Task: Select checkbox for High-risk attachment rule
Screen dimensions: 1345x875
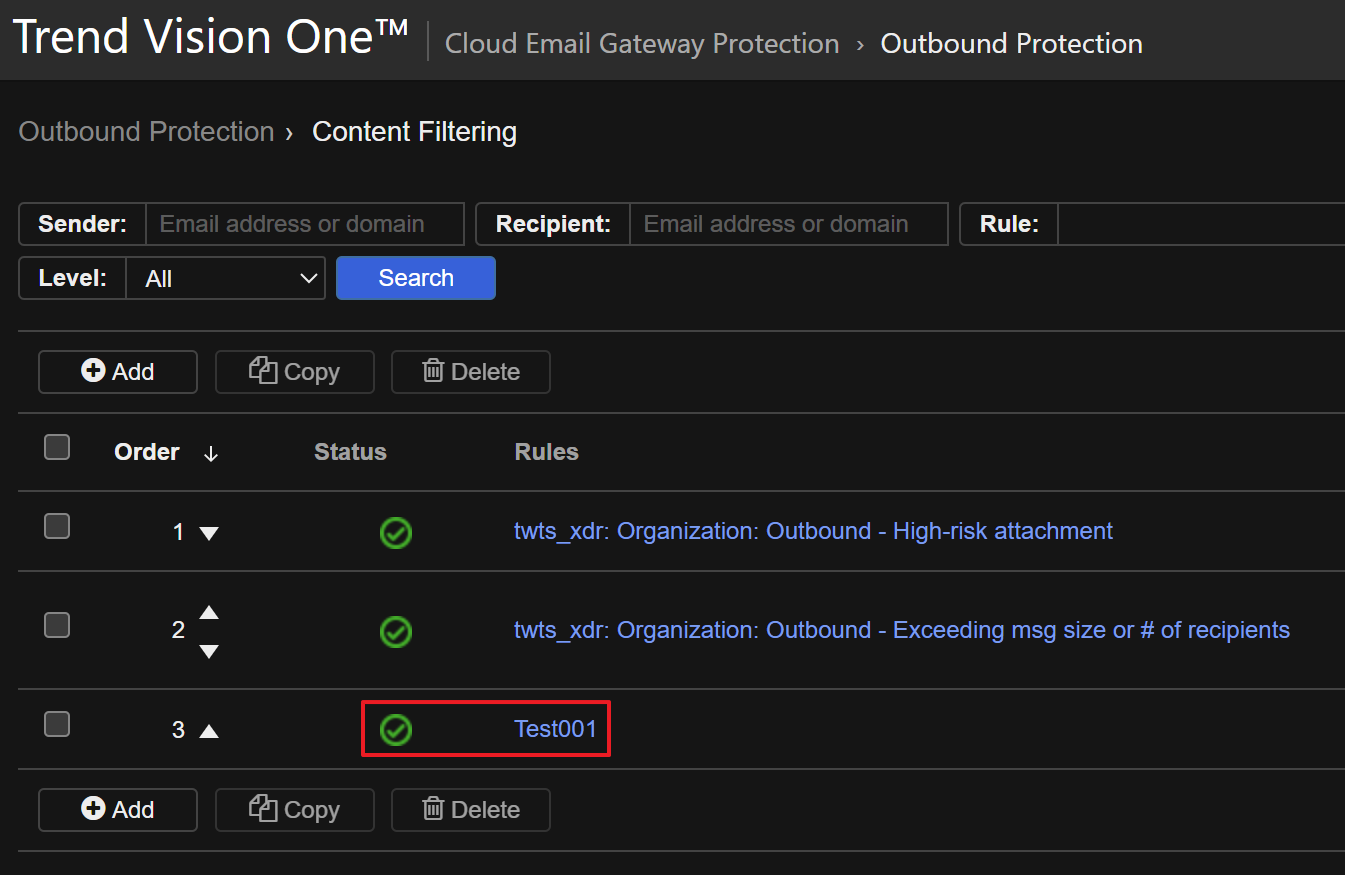Action: [57, 526]
